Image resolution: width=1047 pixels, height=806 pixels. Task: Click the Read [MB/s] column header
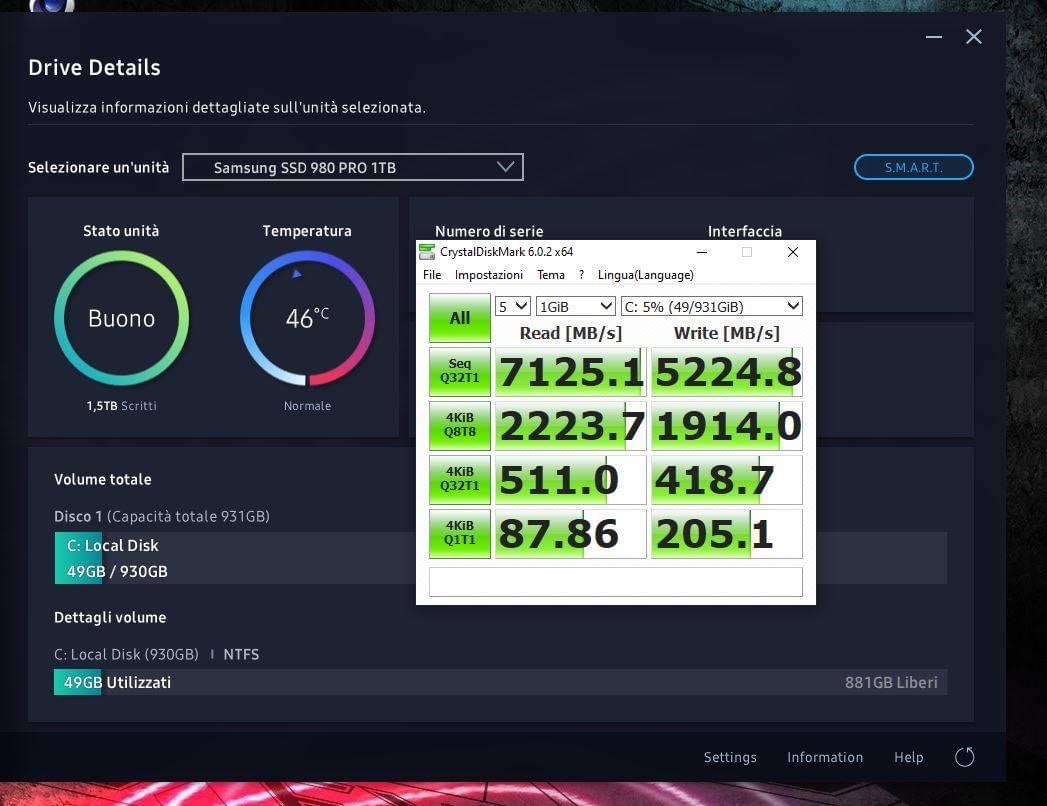click(x=570, y=333)
